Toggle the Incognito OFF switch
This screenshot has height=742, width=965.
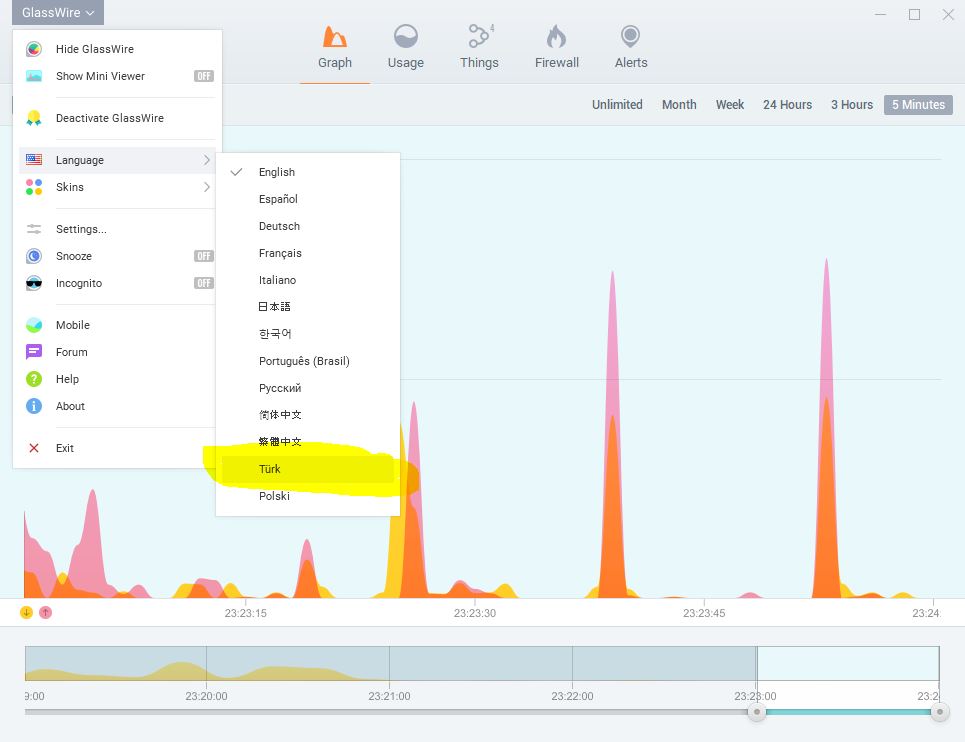point(204,283)
